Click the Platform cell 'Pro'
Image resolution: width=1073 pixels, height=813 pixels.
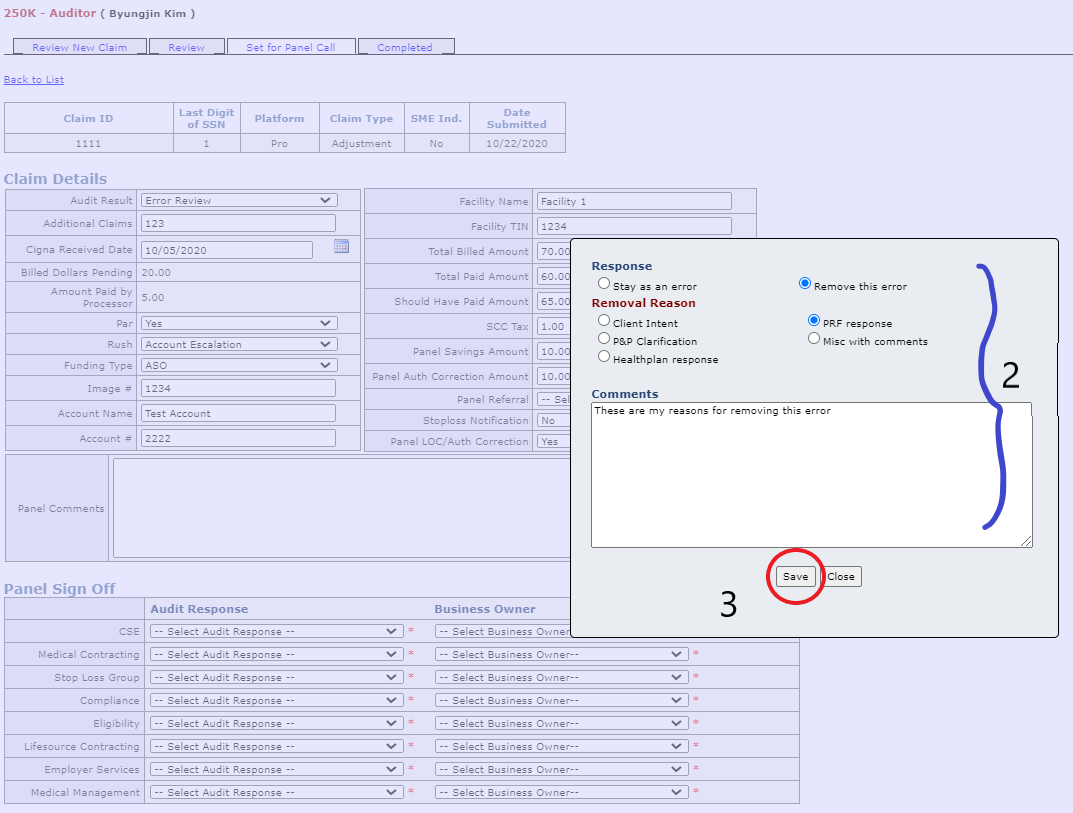click(x=279, y=144)
